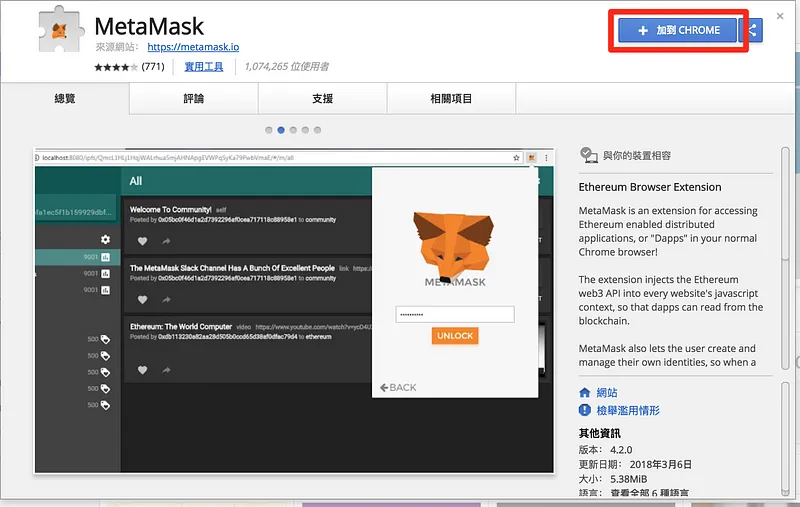Switch to the 評論 tab
The width and height of the screenshot is (800, 507).
pyautogui.click(x=193, y=98)
